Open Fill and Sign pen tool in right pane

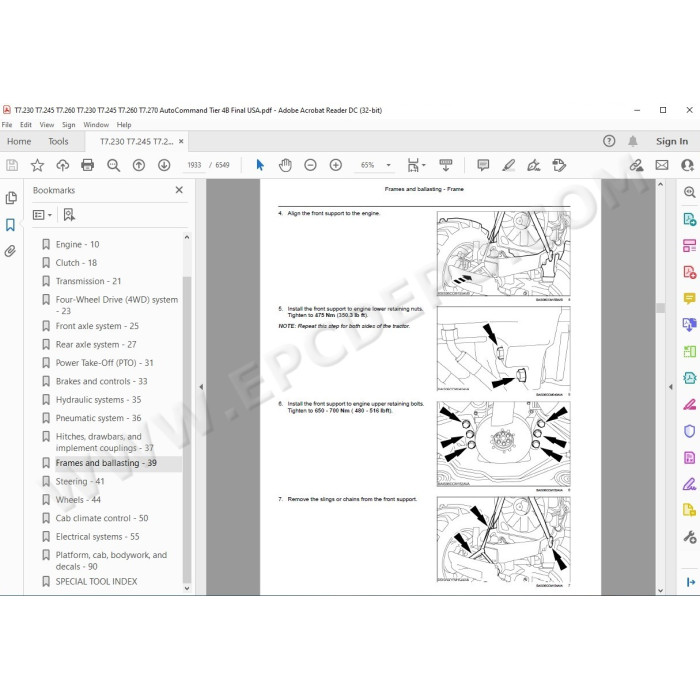[x=689, y=484]
